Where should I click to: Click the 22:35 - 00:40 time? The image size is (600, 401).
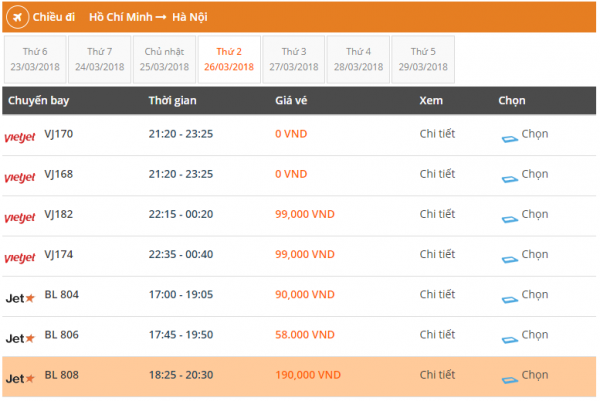[x=181, y=254]
